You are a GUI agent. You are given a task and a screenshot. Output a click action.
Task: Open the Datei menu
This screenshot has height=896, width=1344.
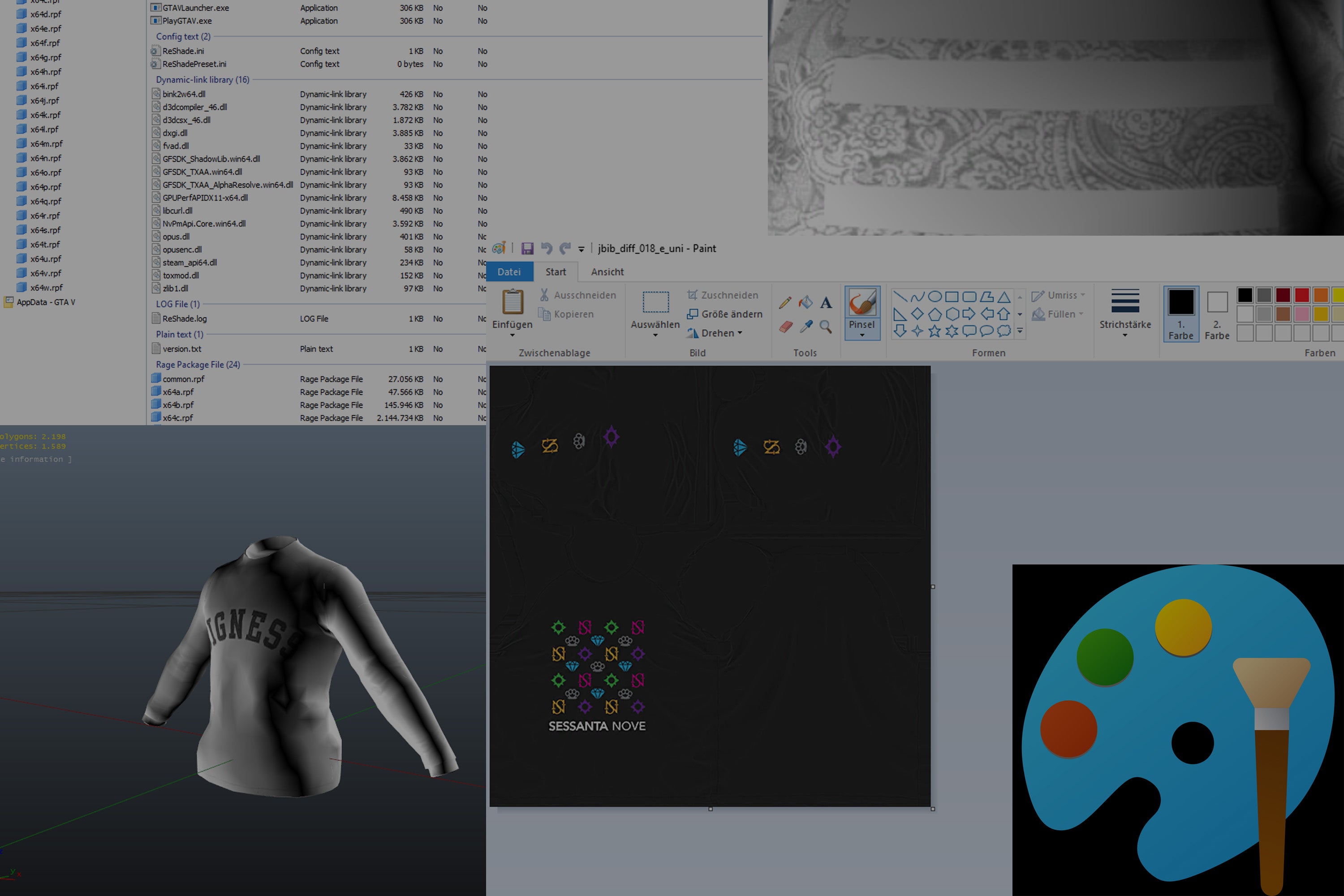tap(508, 272)
